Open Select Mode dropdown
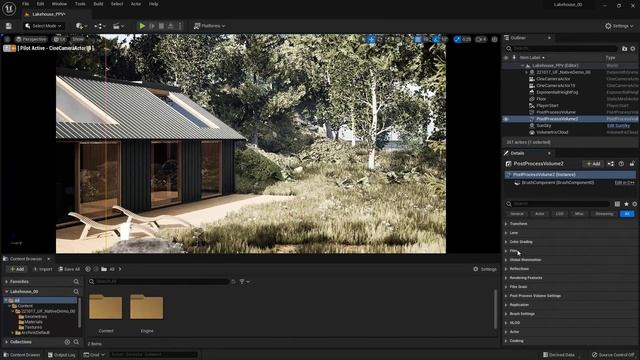 click(43, 26)
